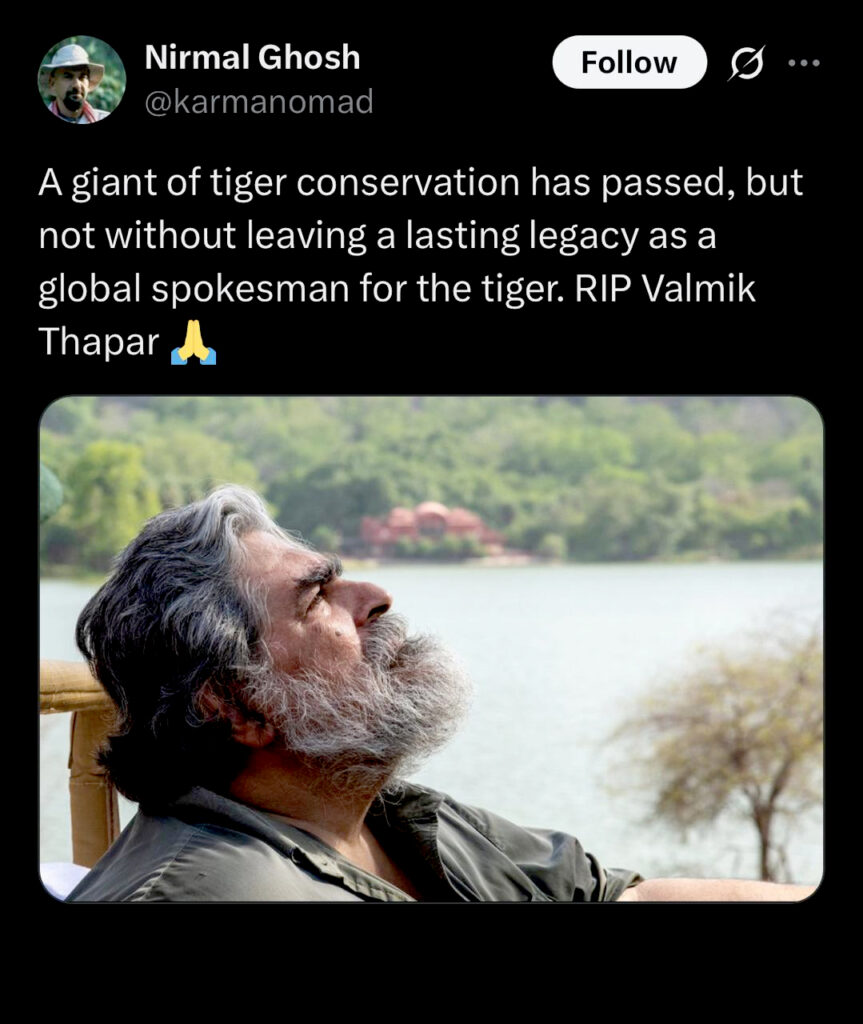863x1024 pixels.
Task: Click the tweet text about tiger conservation
Action: (420, 262)
